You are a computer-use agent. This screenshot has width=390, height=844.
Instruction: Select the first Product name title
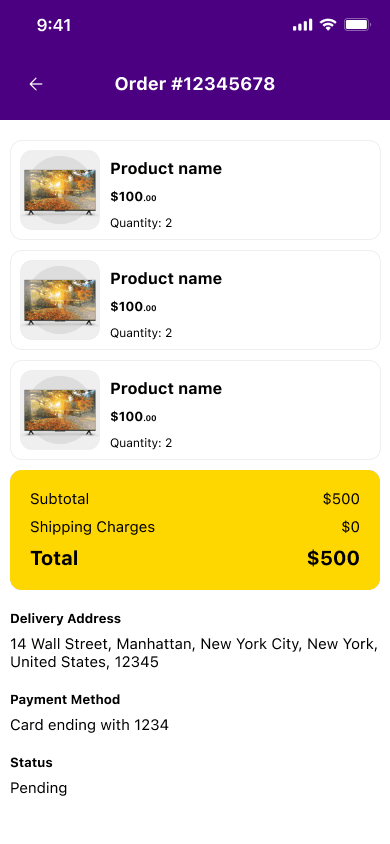pos(166,168)
